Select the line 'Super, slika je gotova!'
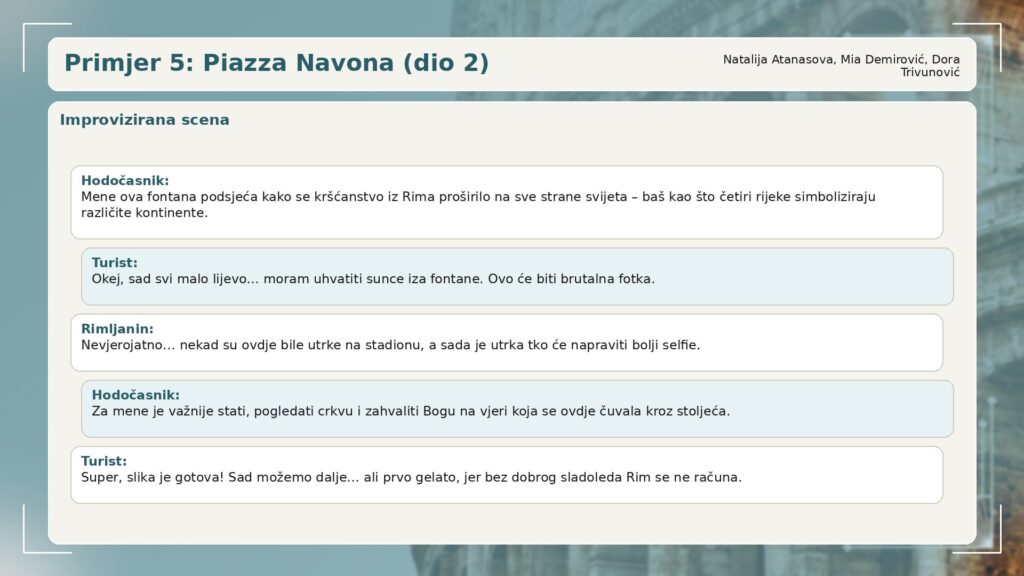Viewport: 1024px width, 576px height. [x=411, y=477]
